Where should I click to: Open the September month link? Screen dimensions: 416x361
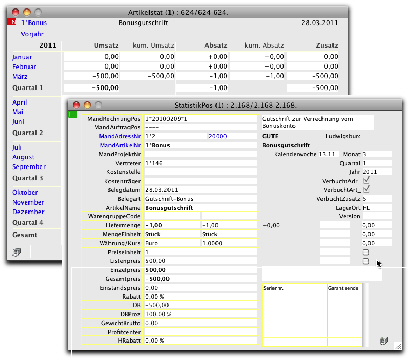[29, 166]
